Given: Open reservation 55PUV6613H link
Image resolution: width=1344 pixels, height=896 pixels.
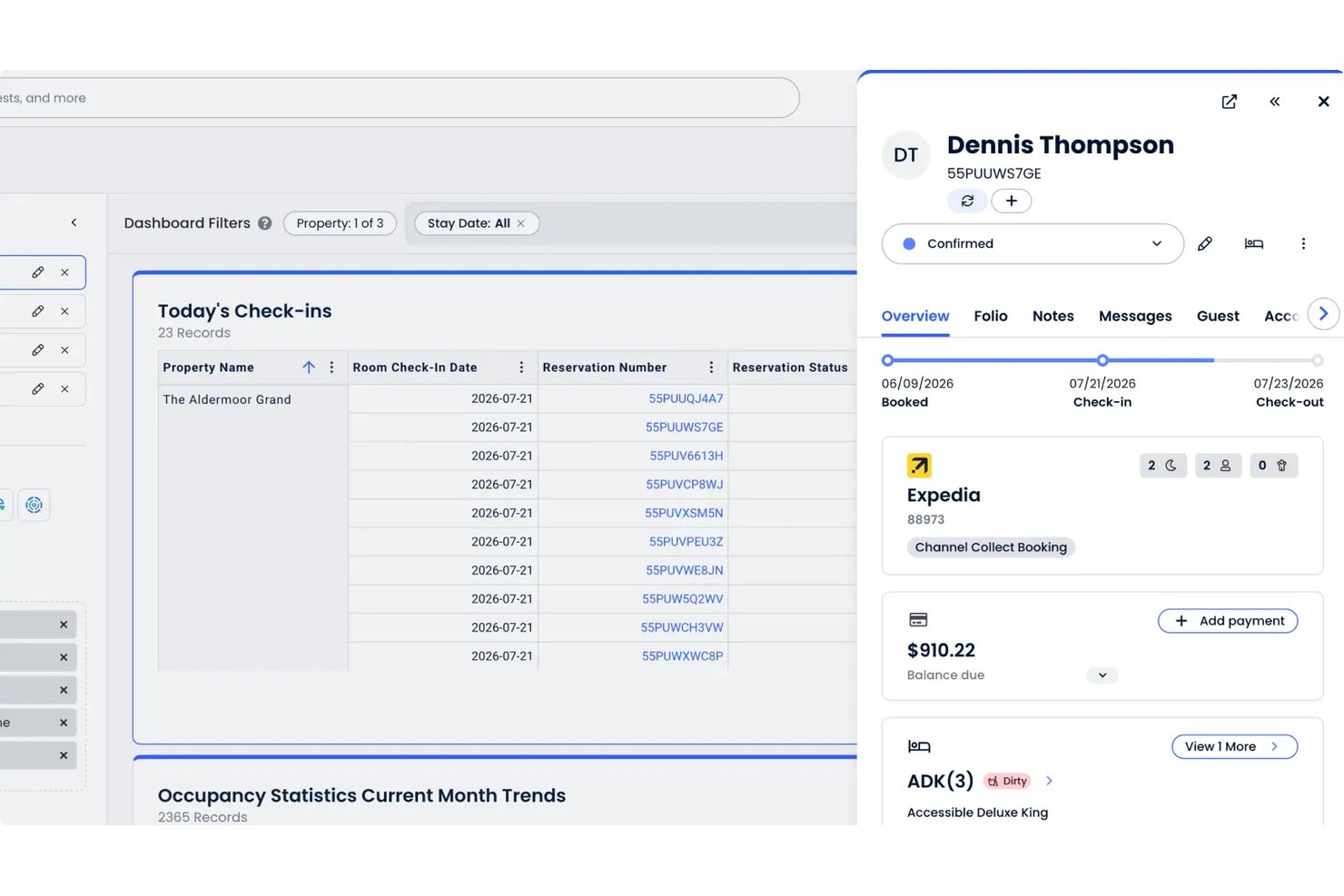Looking at the screenshot, I should [x=686, y=456].
